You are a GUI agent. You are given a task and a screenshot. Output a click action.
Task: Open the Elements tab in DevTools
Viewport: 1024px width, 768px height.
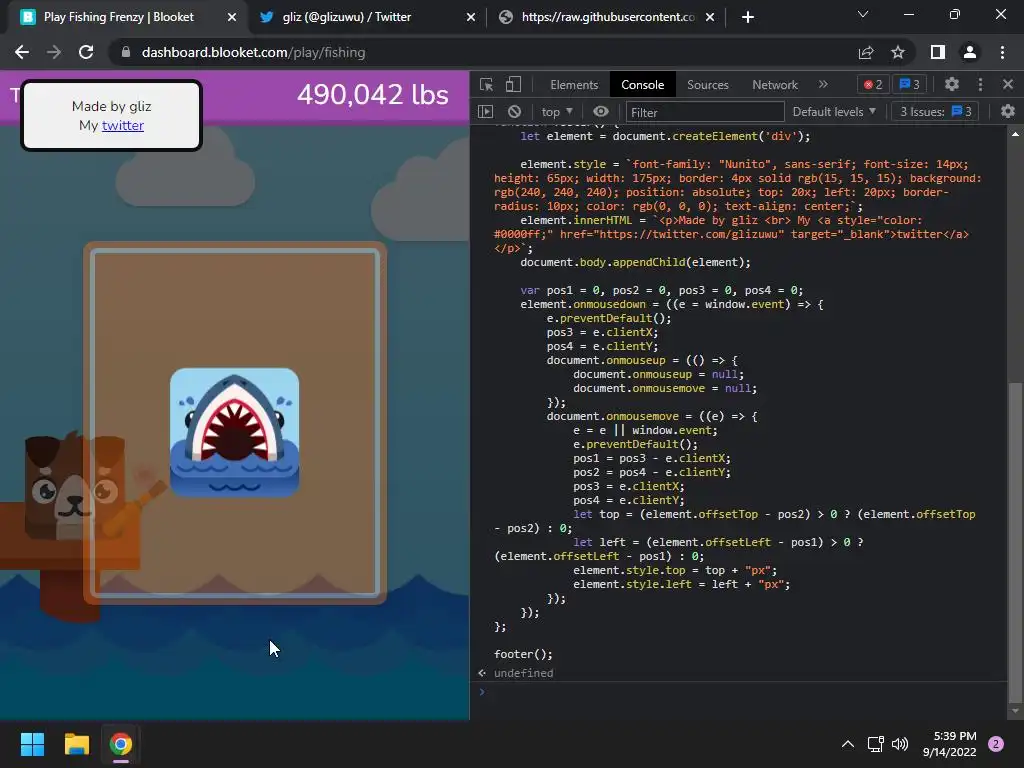click(x=574, y=85)
